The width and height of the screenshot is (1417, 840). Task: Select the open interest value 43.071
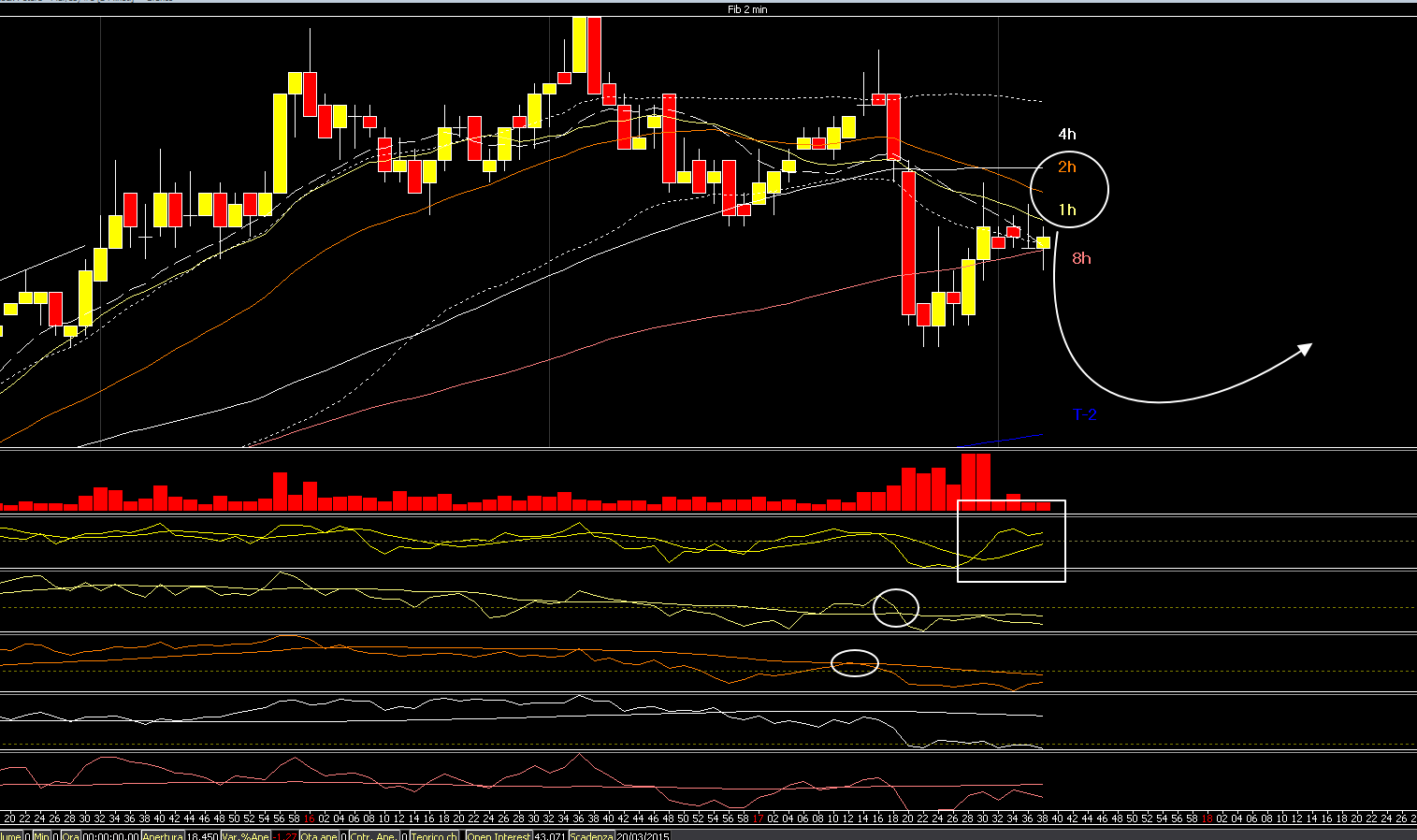[549, 836]
